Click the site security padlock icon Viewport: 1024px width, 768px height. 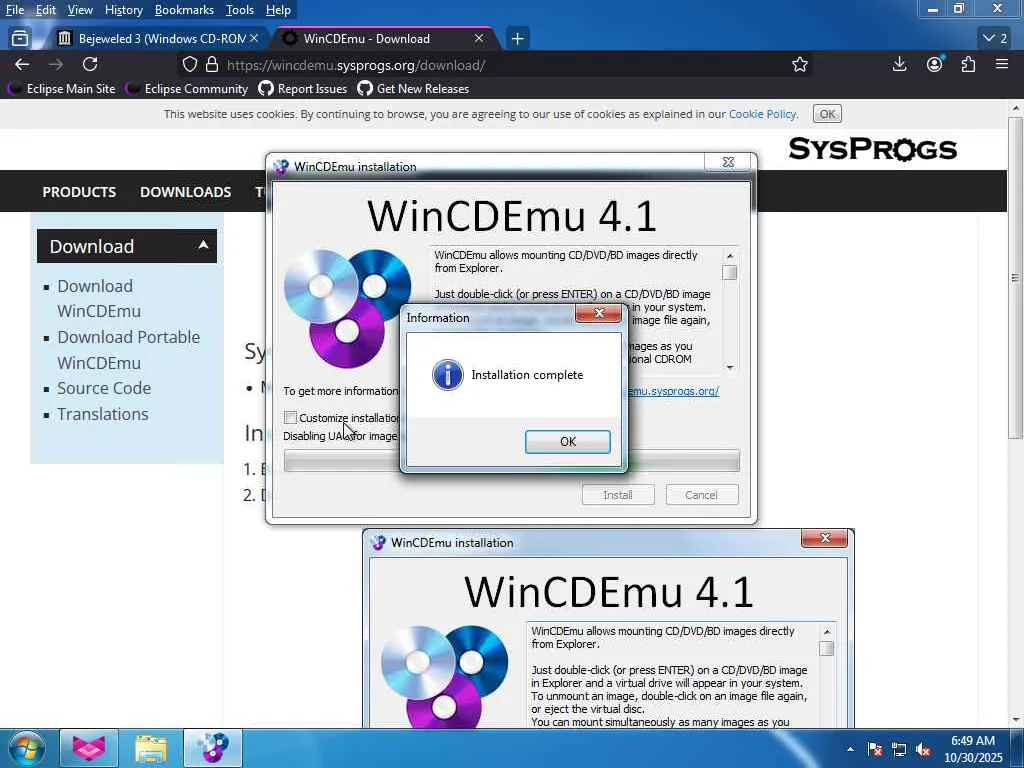pos(212,65)
